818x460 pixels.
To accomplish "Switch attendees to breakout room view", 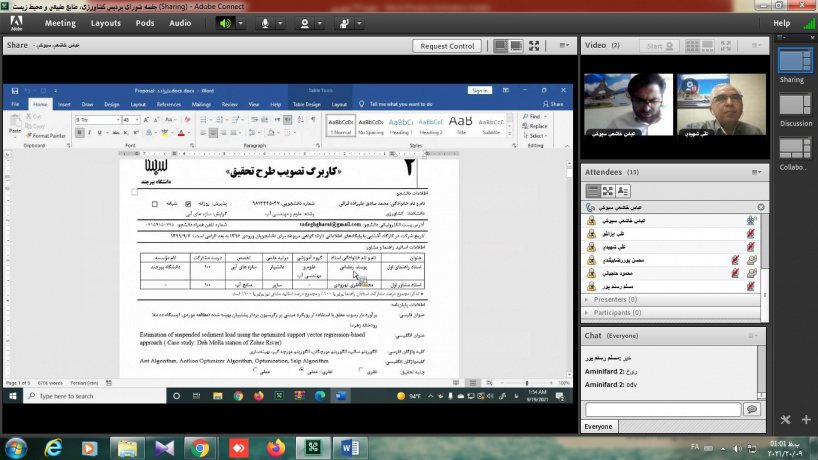I will pyautogui.click(x=608, y=190).
